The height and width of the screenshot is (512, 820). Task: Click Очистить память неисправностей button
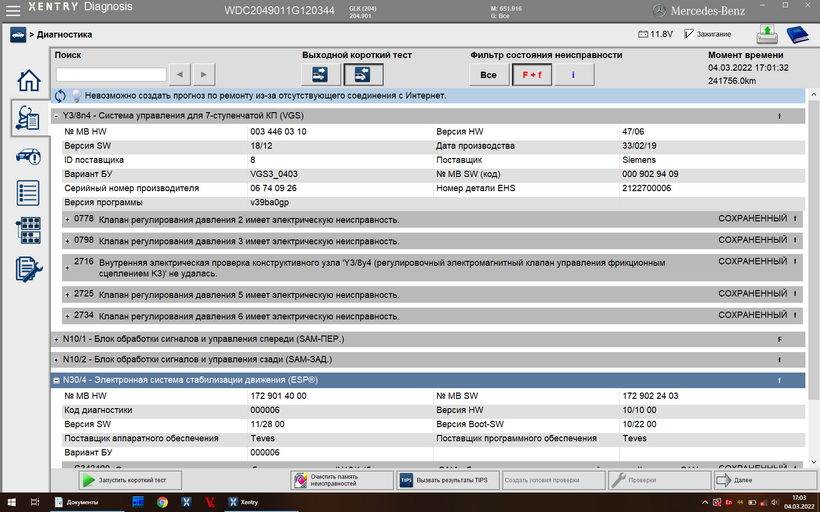pos(342,480)
